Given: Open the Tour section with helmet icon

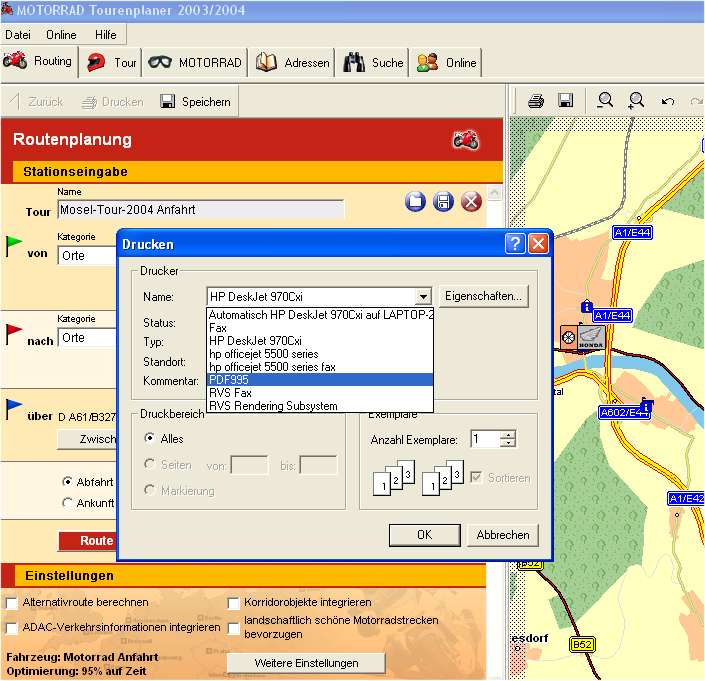Looking at the screenshot, I should click(111, 62).
